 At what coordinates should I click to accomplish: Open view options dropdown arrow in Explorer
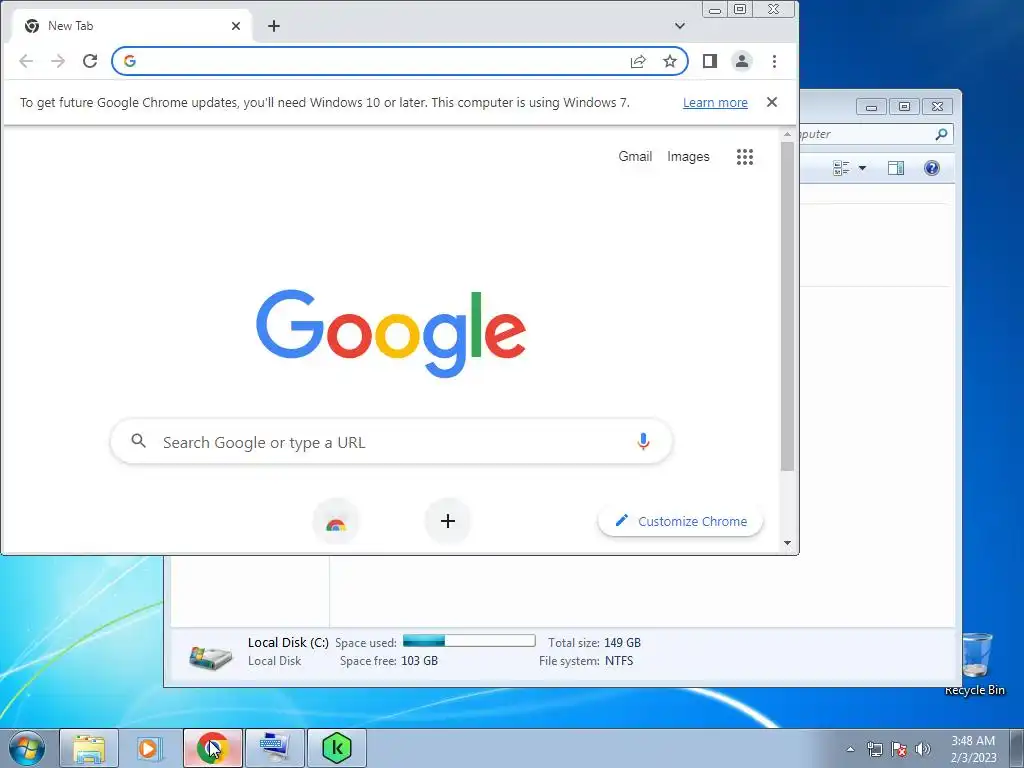[x=862, y=168]
